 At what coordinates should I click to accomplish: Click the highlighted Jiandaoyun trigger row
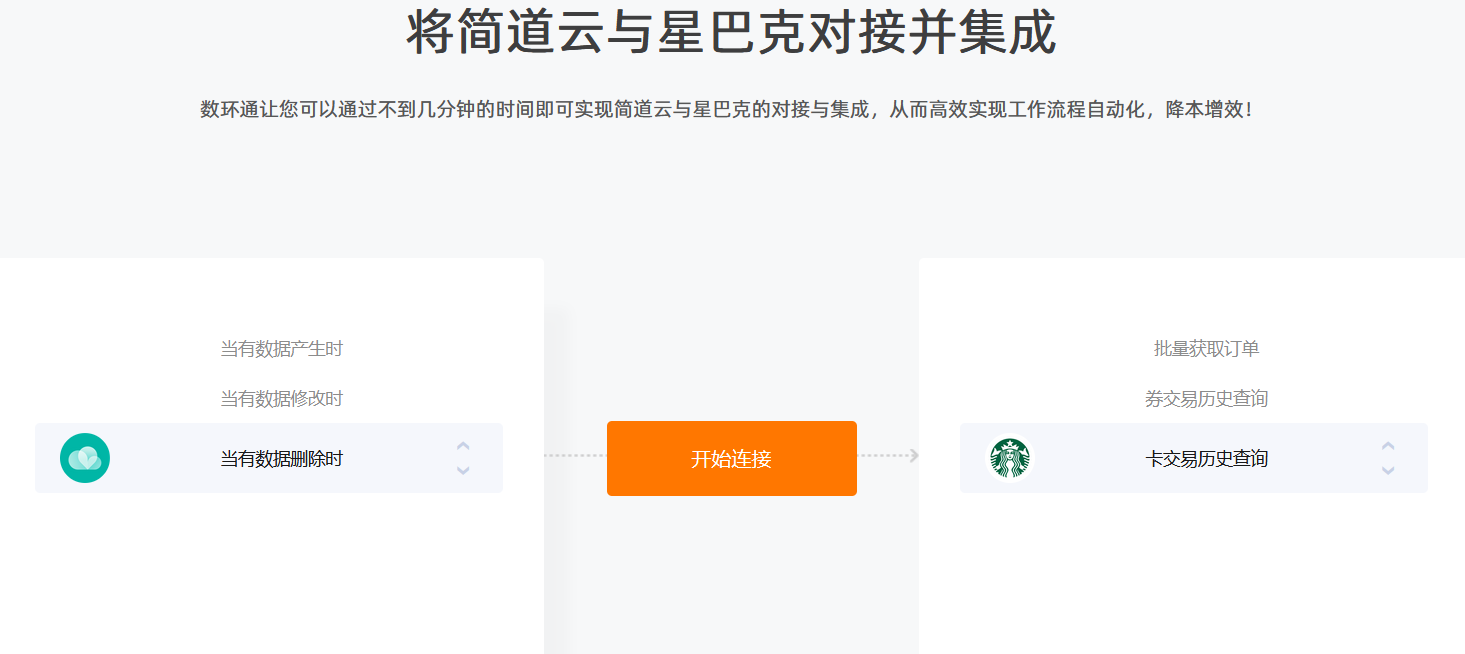point(269,458)
